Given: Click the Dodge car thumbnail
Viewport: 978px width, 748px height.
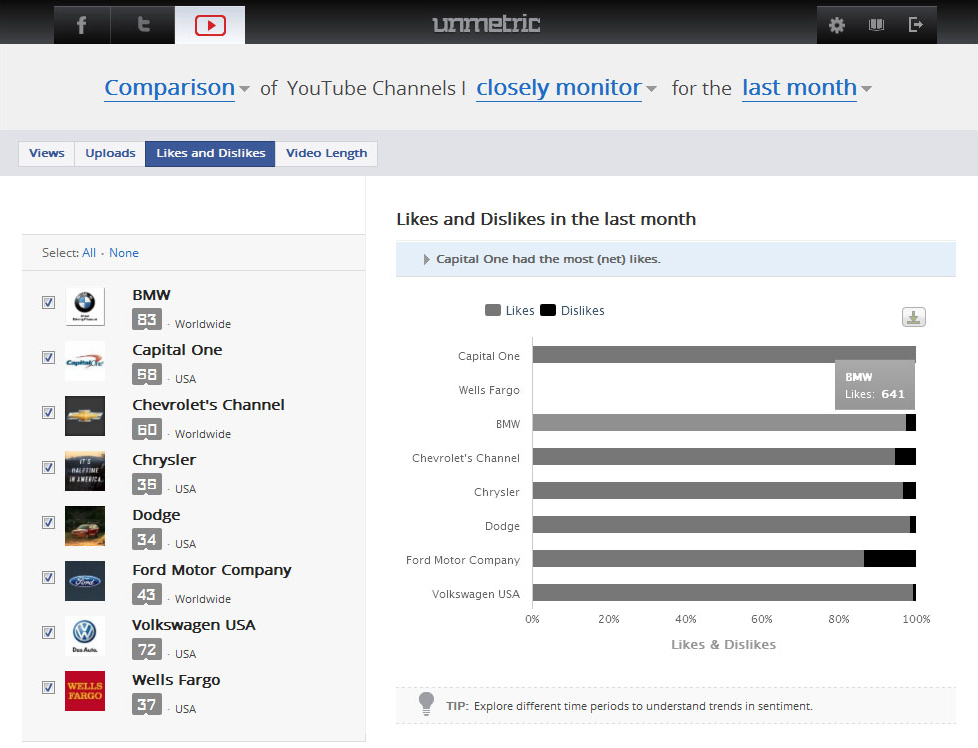Looking at the screenshot, I should pyautogui.click(x=85, y=526).
